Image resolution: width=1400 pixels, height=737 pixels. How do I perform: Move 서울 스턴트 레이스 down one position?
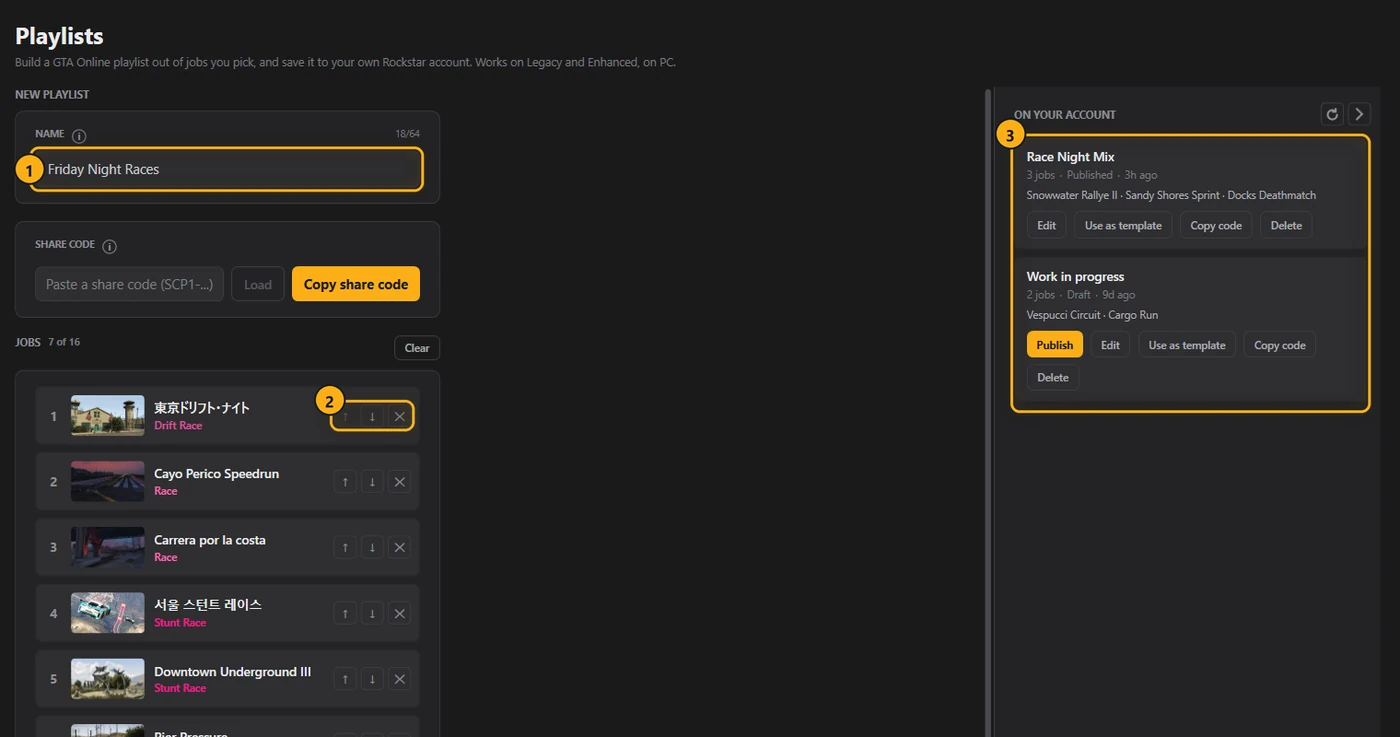click(x=372, y=614)
